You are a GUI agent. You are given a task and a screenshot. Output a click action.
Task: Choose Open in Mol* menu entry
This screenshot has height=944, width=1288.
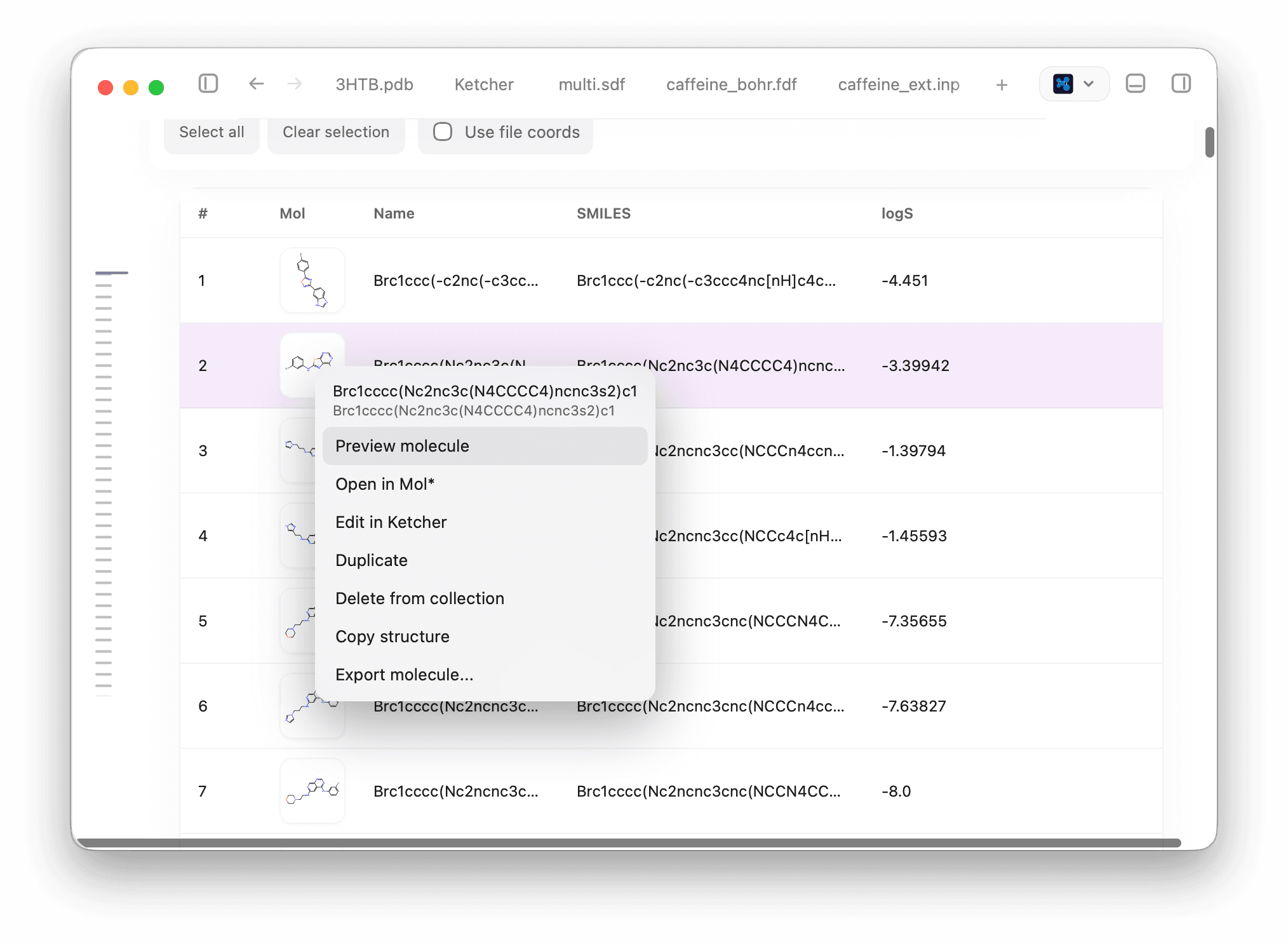(x=485, y=484)
